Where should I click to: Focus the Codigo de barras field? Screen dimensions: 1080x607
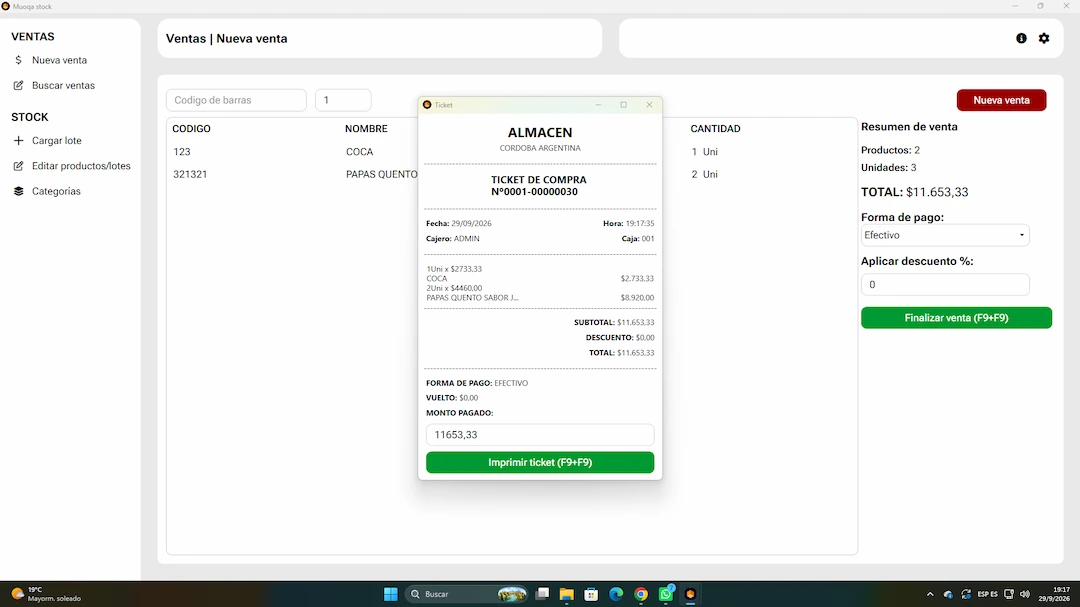coord(236,100)
